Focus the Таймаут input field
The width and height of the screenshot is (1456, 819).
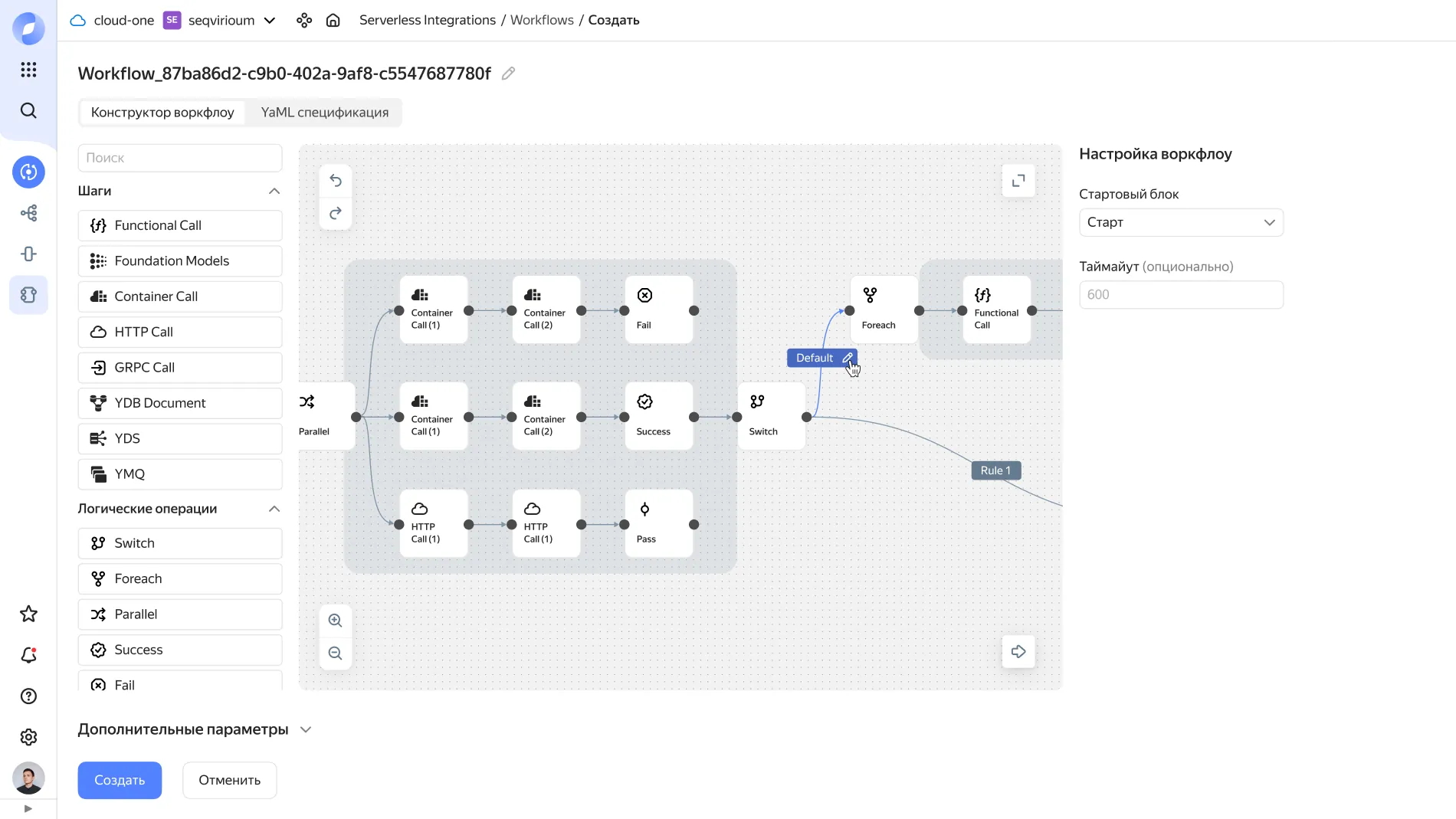coord(1180,295)
